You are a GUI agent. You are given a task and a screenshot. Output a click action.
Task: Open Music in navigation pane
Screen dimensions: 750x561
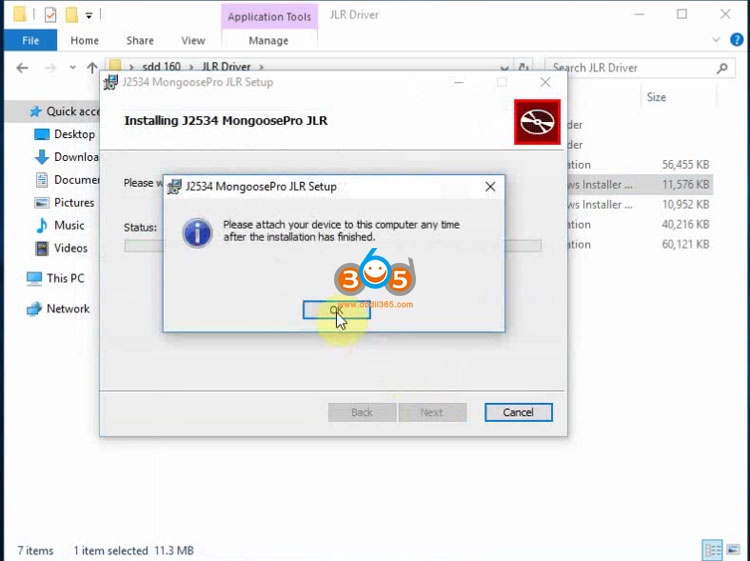60,225
